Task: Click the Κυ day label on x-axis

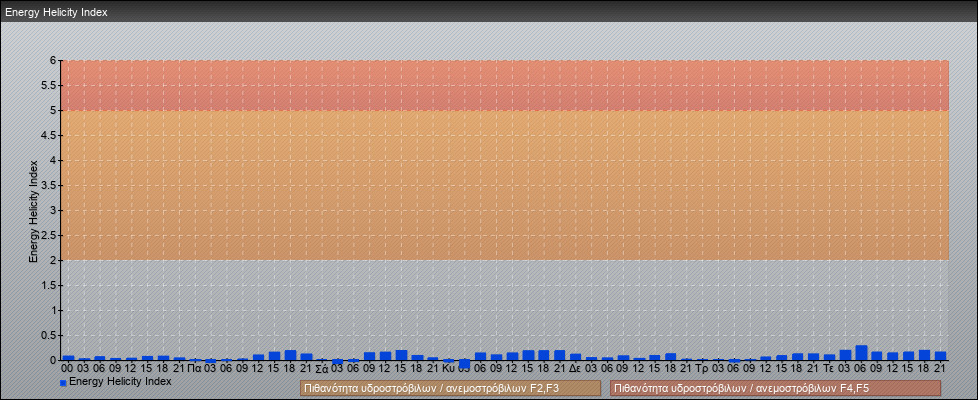Action: [x=448, y=368]
